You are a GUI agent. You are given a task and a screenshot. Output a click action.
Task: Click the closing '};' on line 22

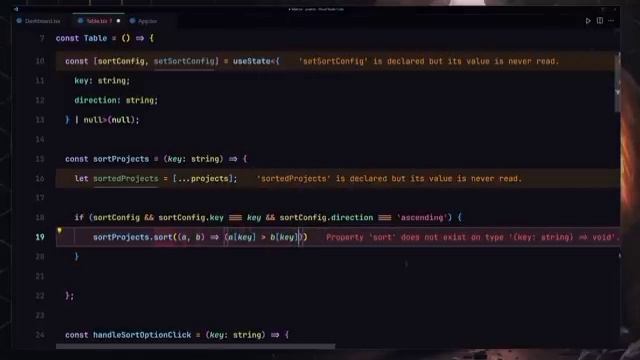click(70, 296)
